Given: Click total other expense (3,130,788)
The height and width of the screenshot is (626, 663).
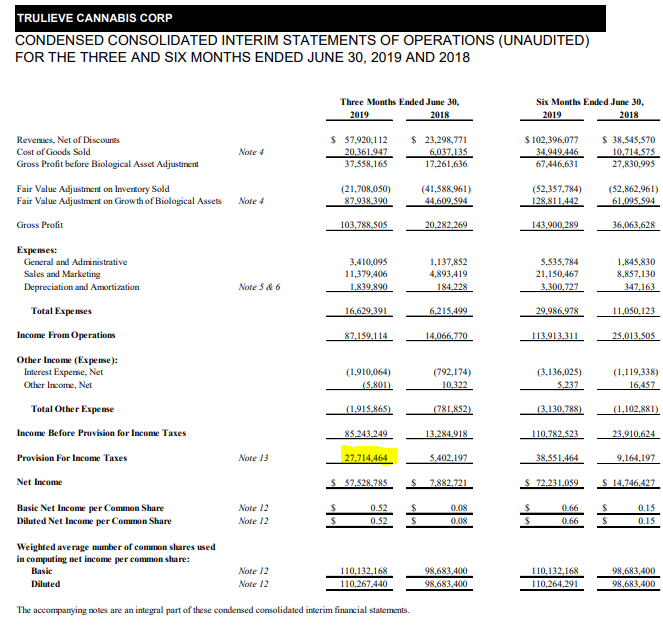Looking at the screenshot, I should (559, 409).
